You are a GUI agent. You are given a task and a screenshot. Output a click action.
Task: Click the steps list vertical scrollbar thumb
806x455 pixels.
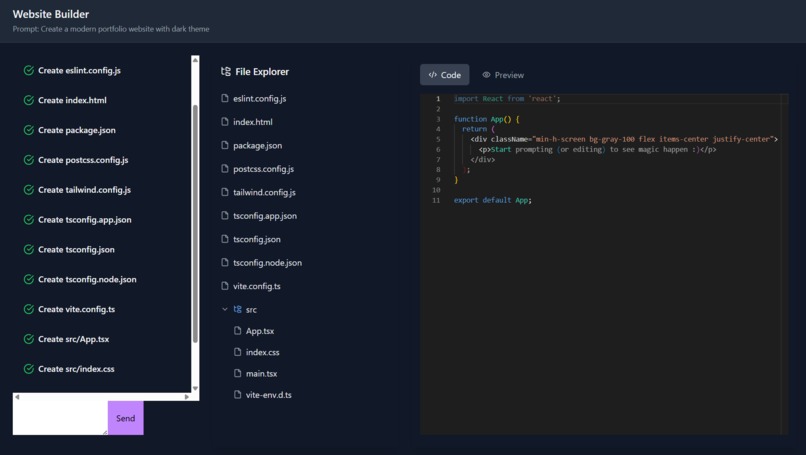click(195, 224)
